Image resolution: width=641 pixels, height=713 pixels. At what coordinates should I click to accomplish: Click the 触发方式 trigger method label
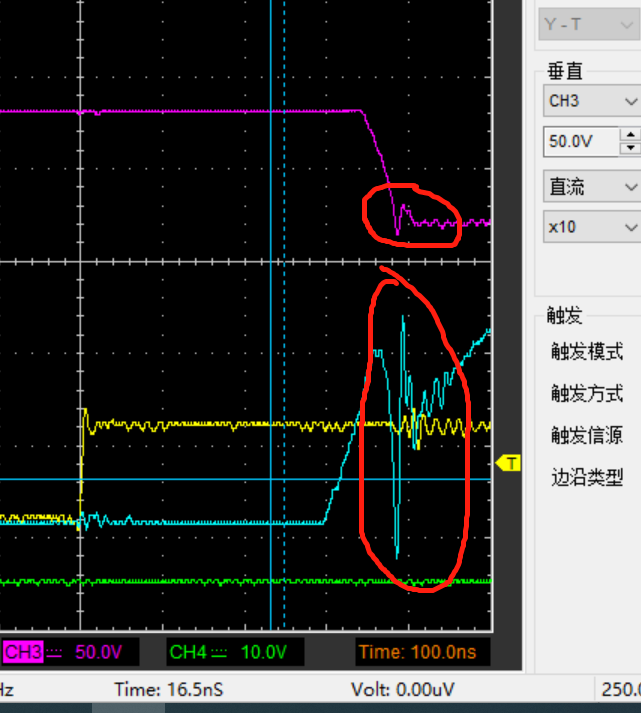587,393
